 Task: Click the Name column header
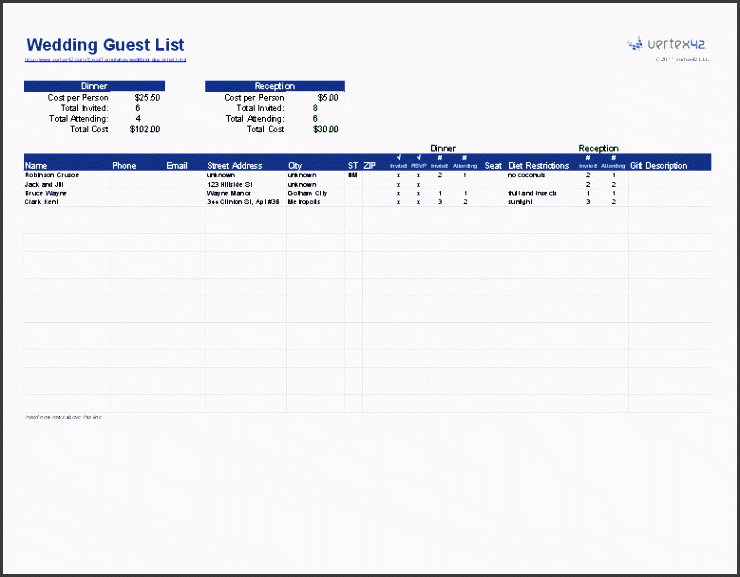[37, 166]
